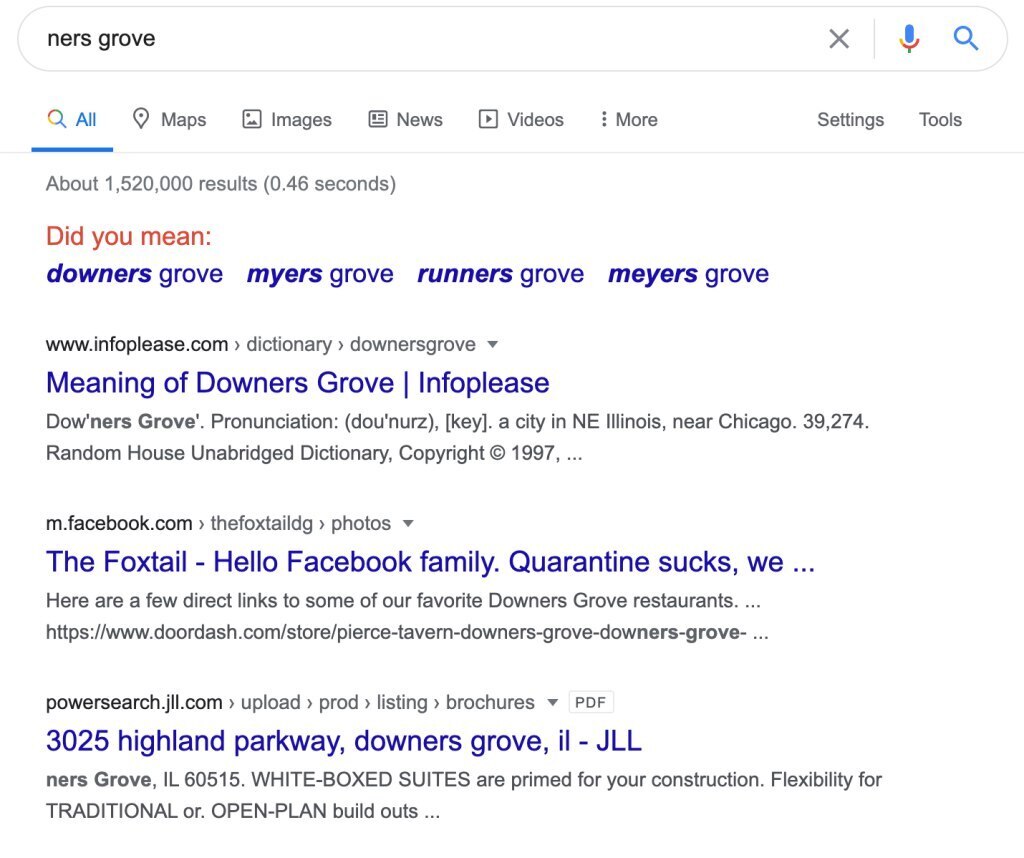Choose the 'myers grove' suggested search
Viewport: 1024px width, 858px height.
tap(320, 274)
